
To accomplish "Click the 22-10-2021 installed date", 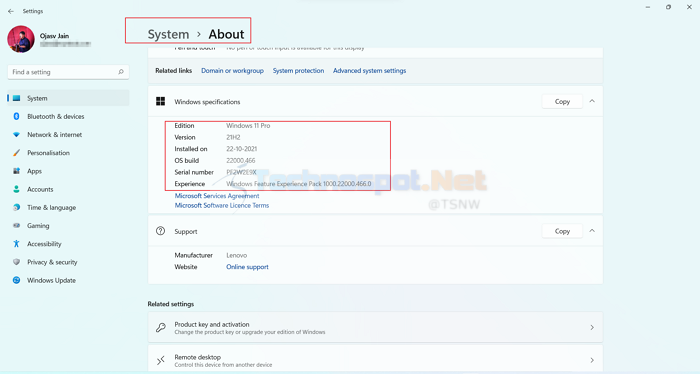I will (242, 149).
